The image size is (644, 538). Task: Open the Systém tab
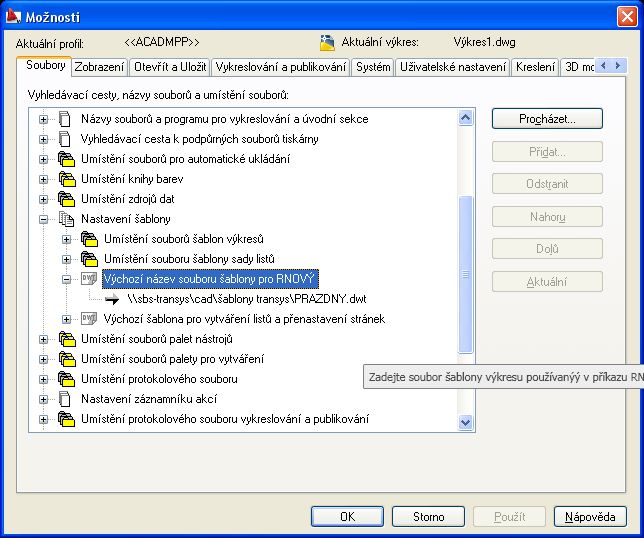373,67
